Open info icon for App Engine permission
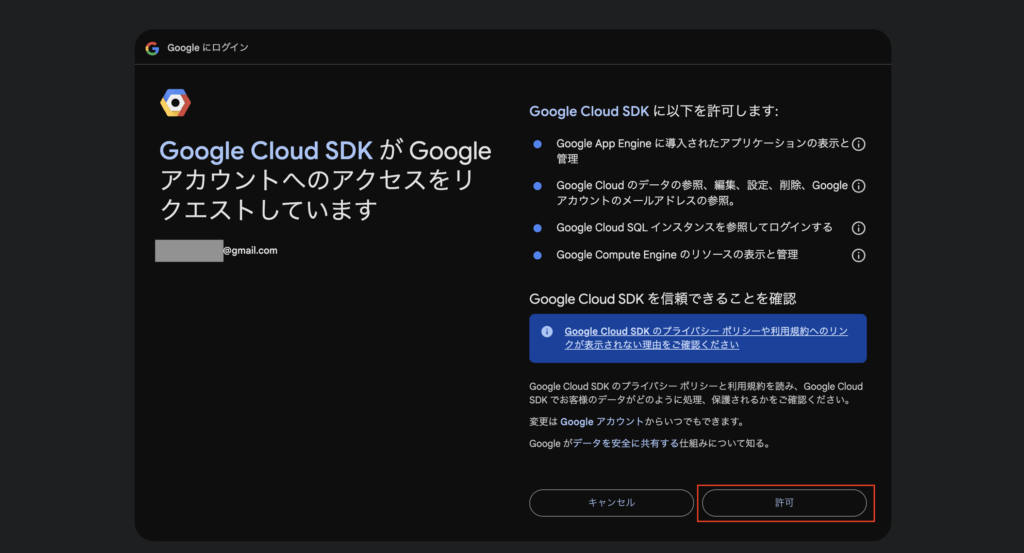 coord(858,144)
